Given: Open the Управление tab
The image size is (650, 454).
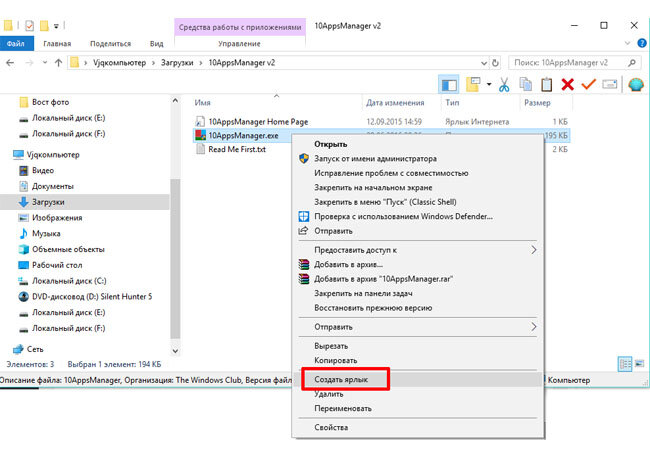Looking at the screenshot, I should tap(240, 44).
